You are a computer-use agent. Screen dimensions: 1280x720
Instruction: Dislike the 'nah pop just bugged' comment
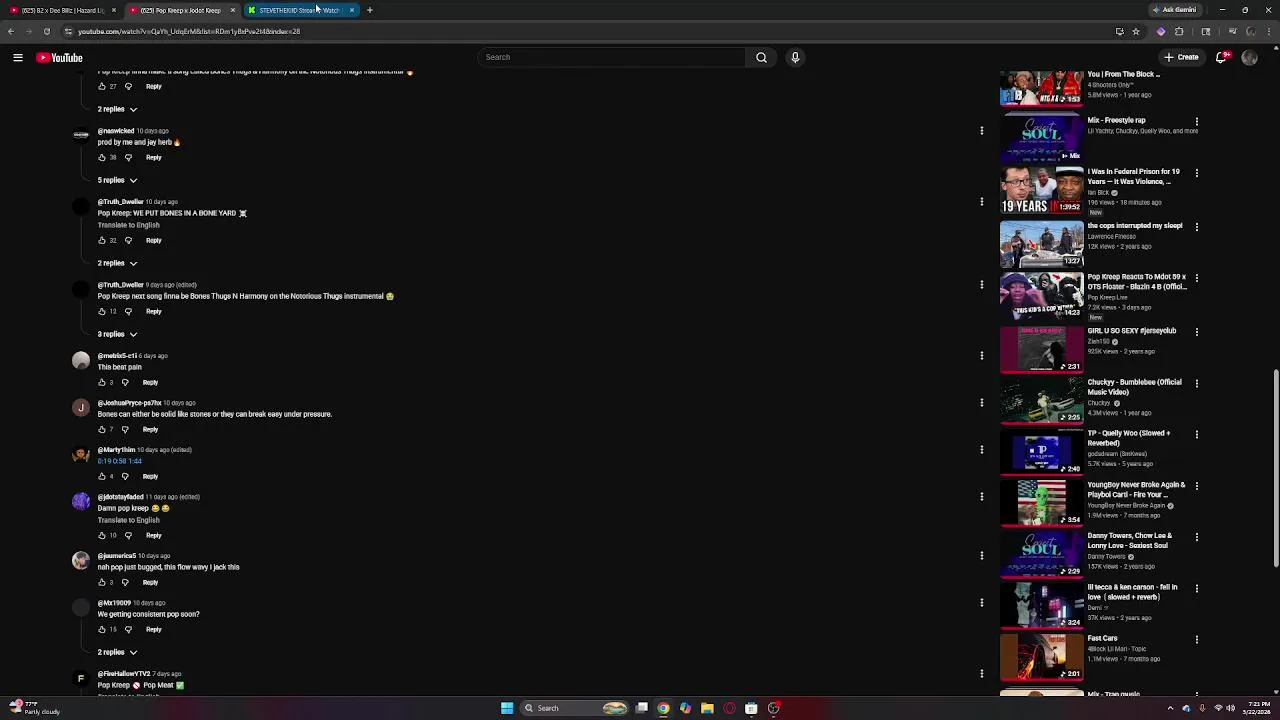pos(125,582)
